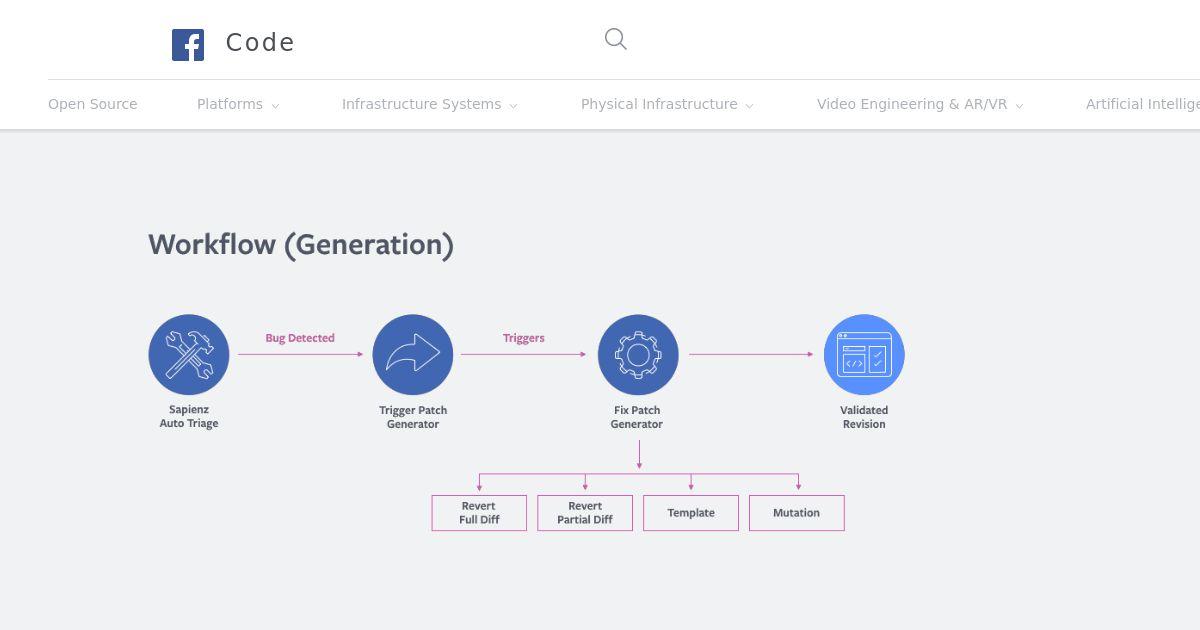
Task: Open the Open Source menu item
Action: 93,104
